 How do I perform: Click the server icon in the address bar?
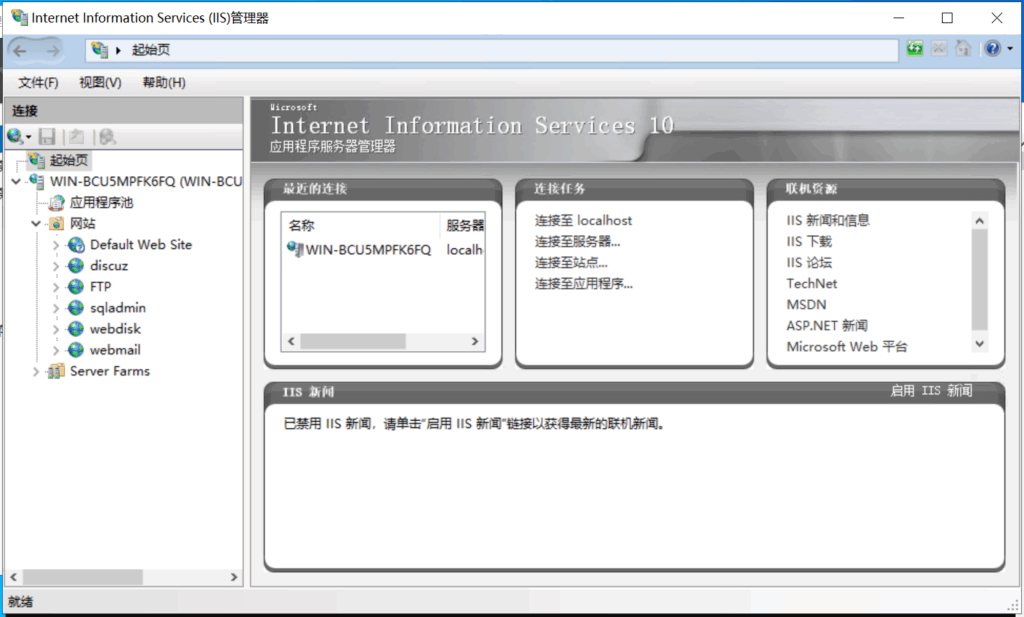(99, 50)
